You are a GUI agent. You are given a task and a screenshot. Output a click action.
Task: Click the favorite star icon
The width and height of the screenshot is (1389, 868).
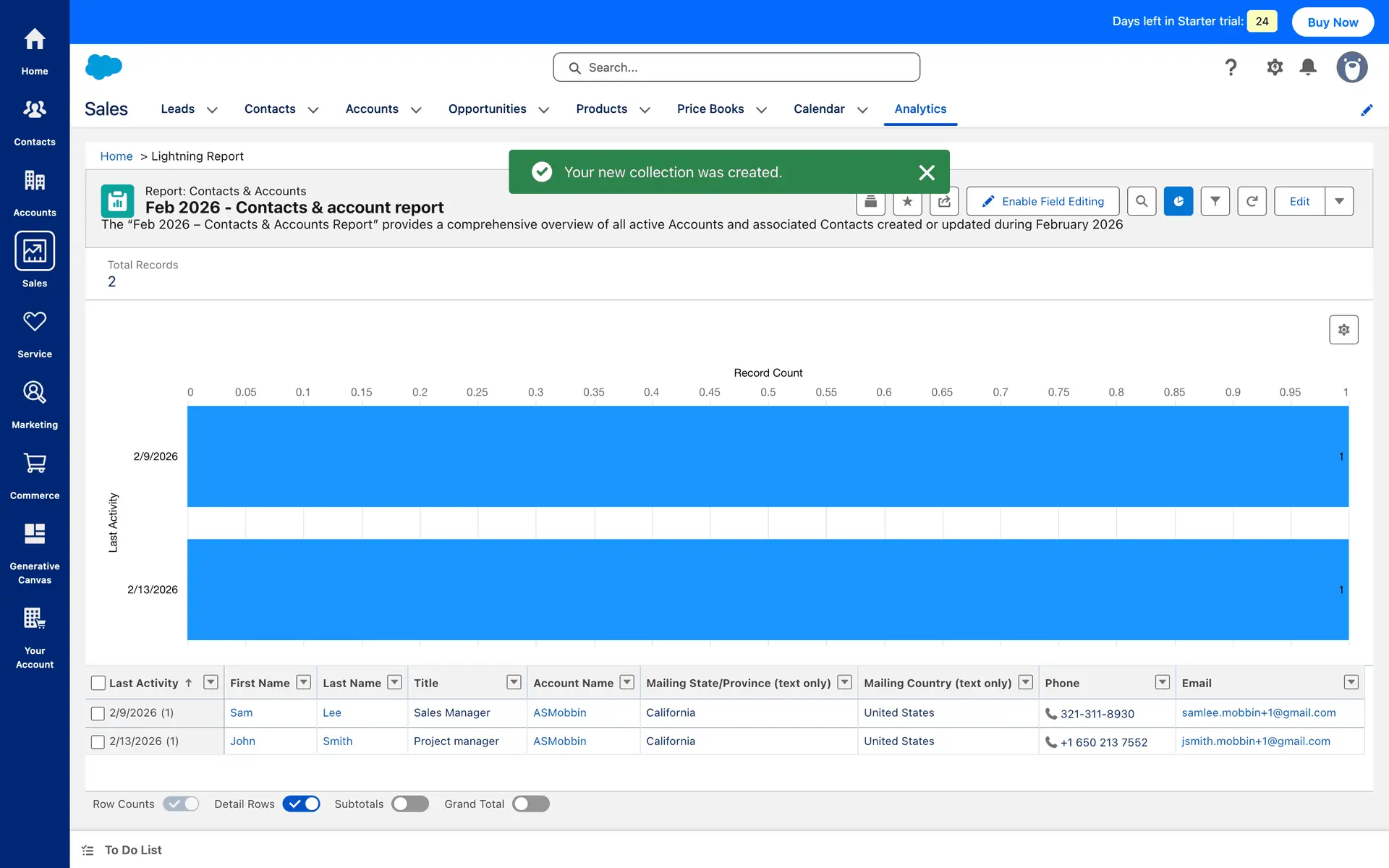point(907,202)
